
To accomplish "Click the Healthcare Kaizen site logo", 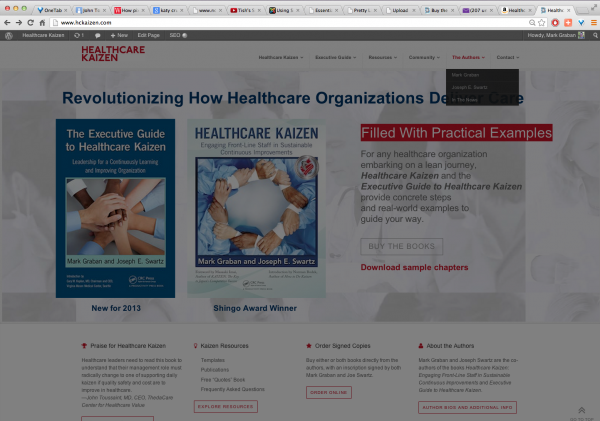I will (113, 54).
